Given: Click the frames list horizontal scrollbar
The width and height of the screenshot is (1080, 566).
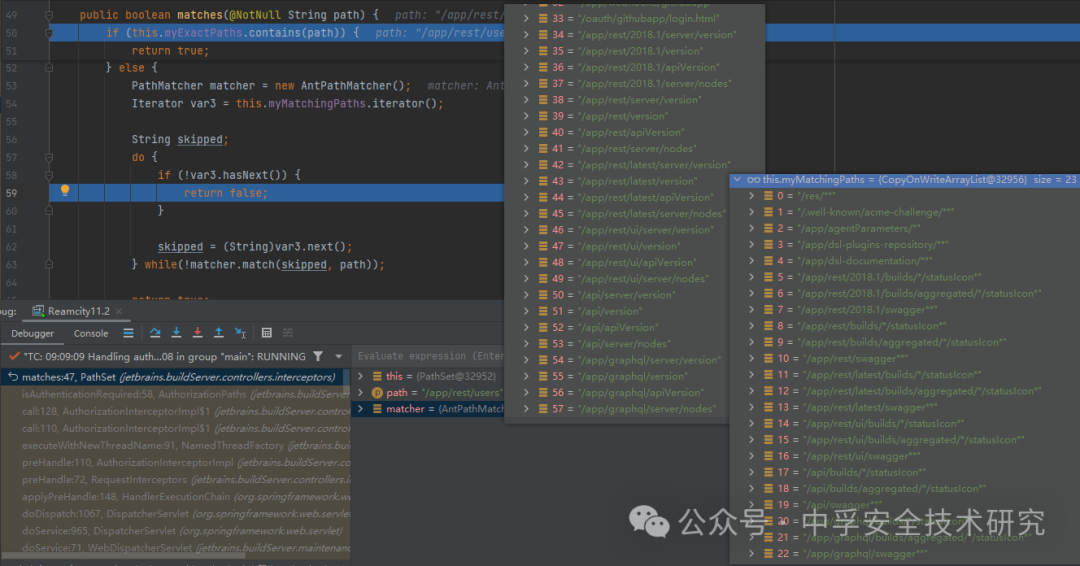Looking at the screenshot, I should point(124,555).
